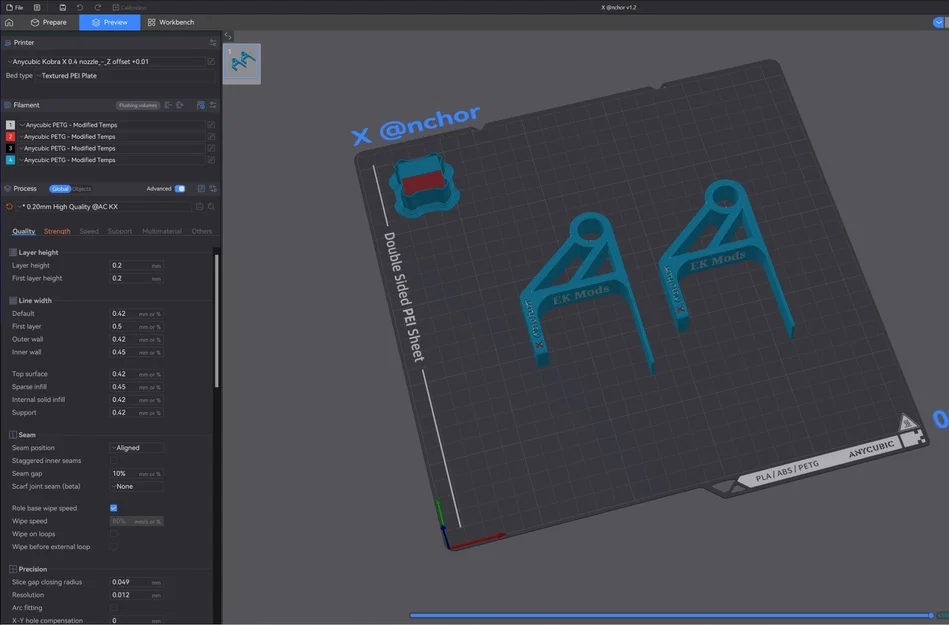Edit the printer preset with pencil icon
Image resolution: width=949 pixels, height=625 pixels.
211,61
